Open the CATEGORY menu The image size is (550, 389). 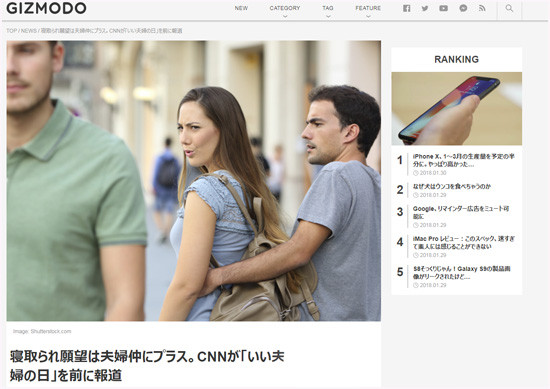pos(284,8)
